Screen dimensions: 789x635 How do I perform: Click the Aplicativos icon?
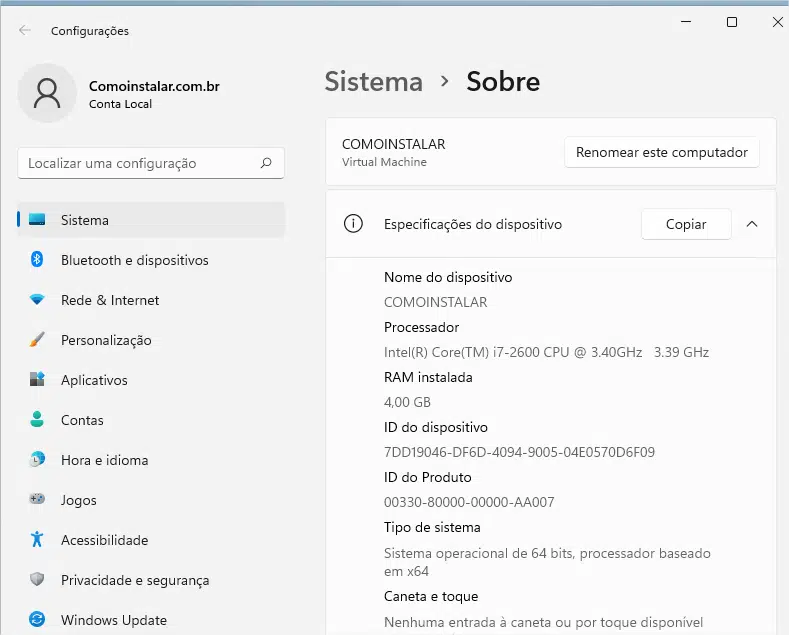click(x=37, y=379)
